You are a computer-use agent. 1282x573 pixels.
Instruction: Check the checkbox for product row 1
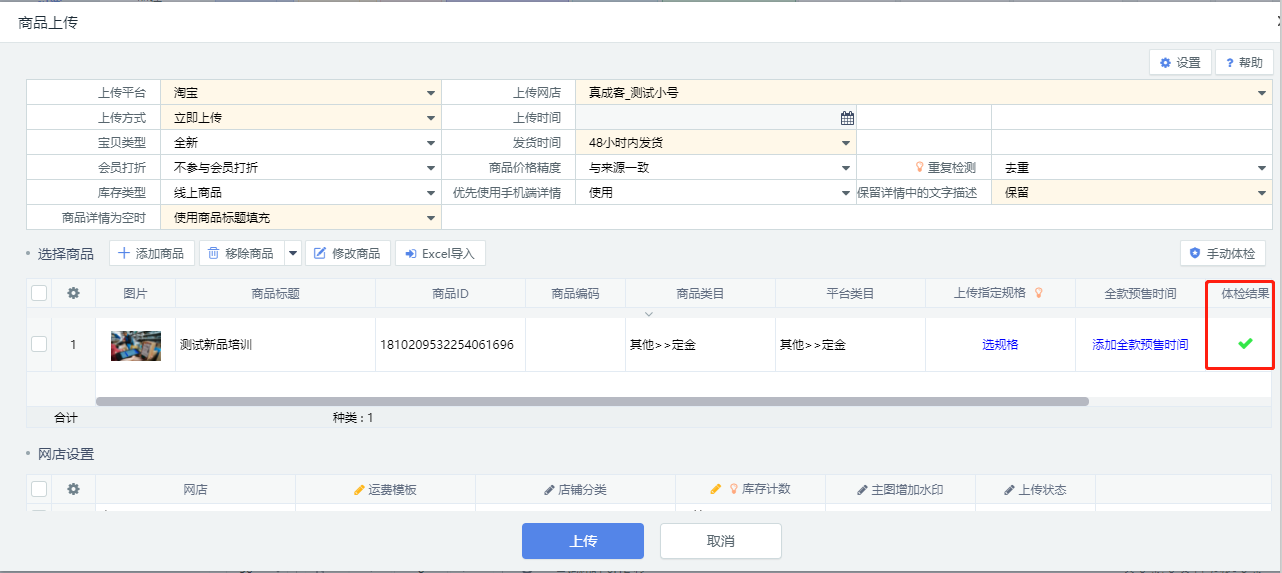(x=39, y=344)
